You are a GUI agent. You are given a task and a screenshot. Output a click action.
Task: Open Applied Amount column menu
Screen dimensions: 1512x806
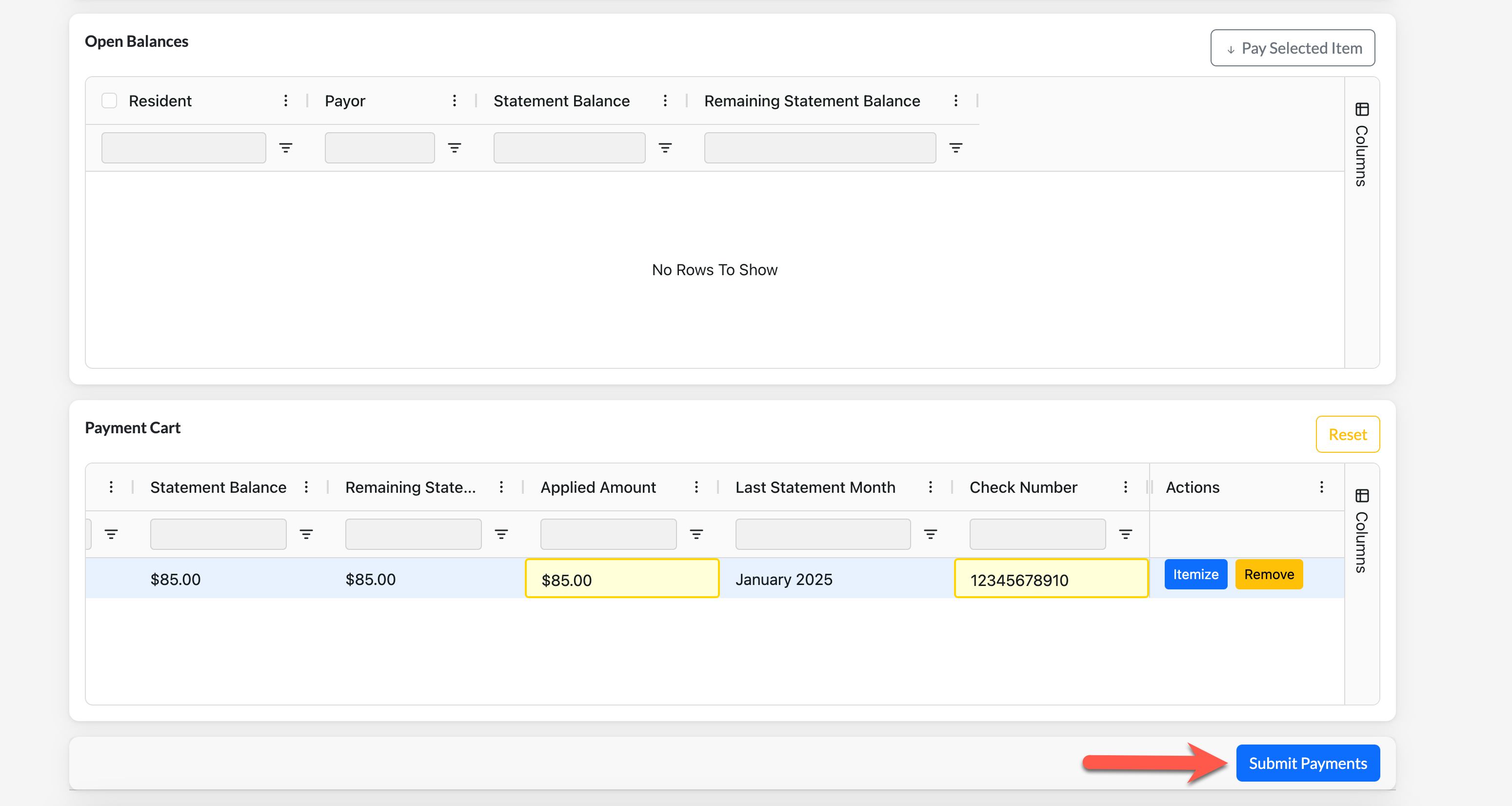[696, 487]
